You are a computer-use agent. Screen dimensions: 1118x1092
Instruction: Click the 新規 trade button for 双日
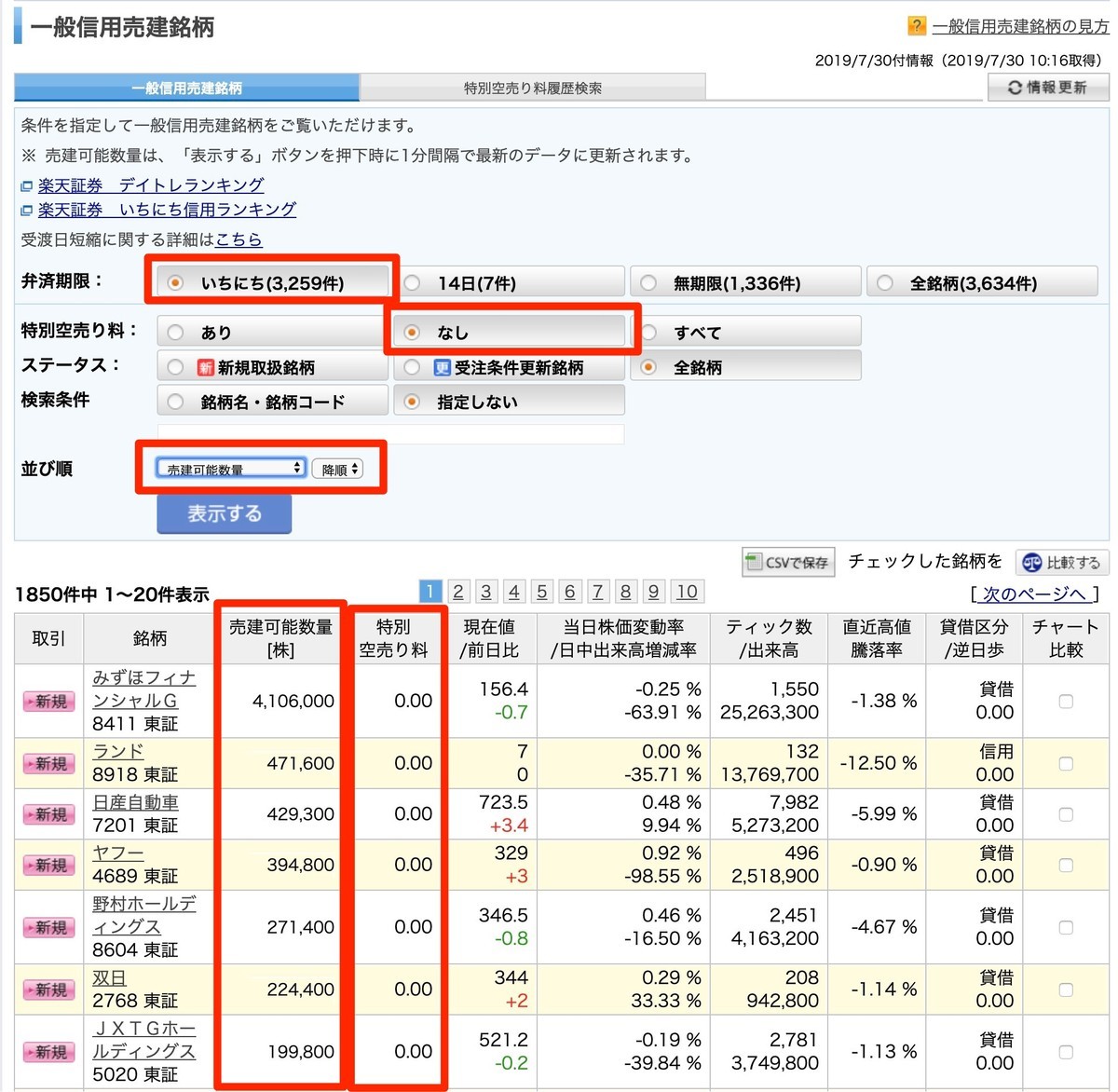49,990
